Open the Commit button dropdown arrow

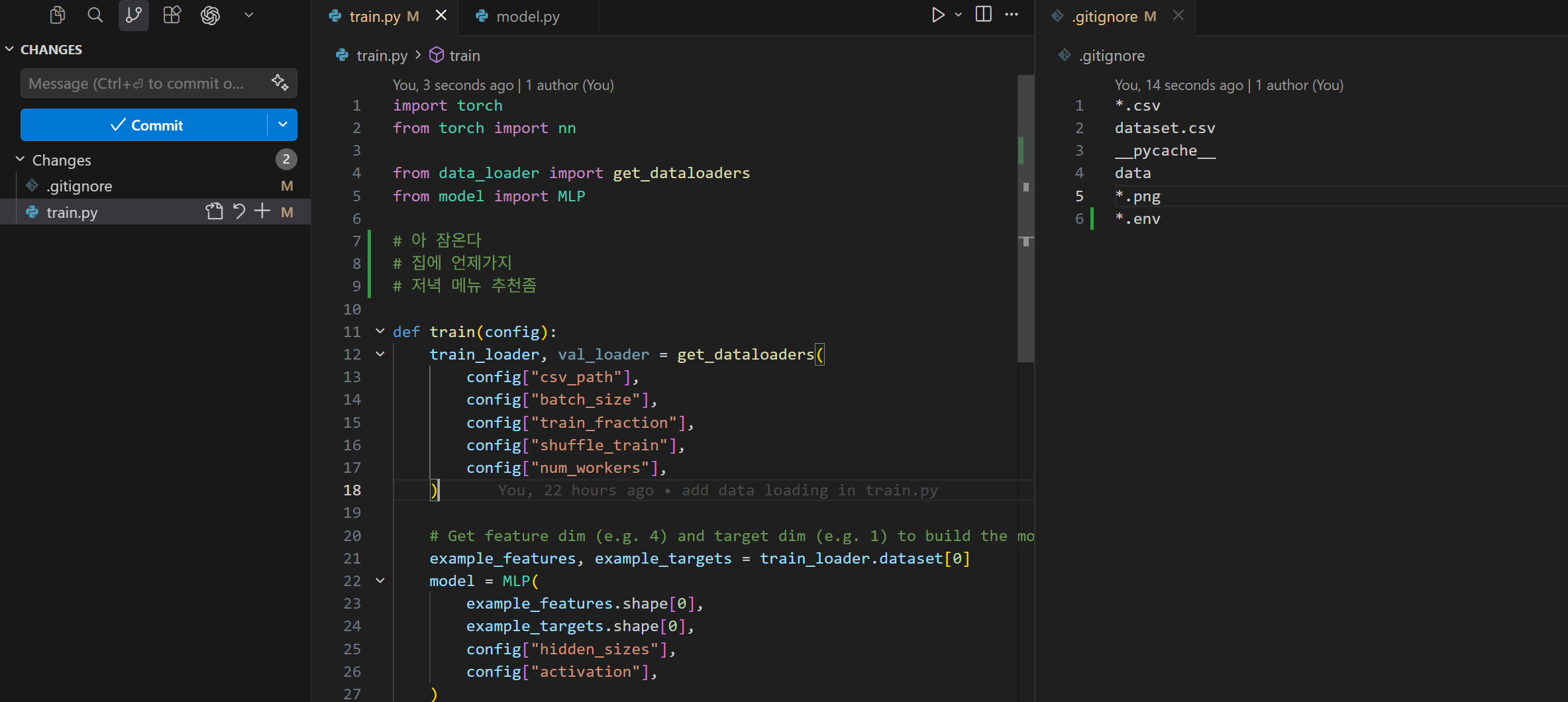(x=282, y=125)
